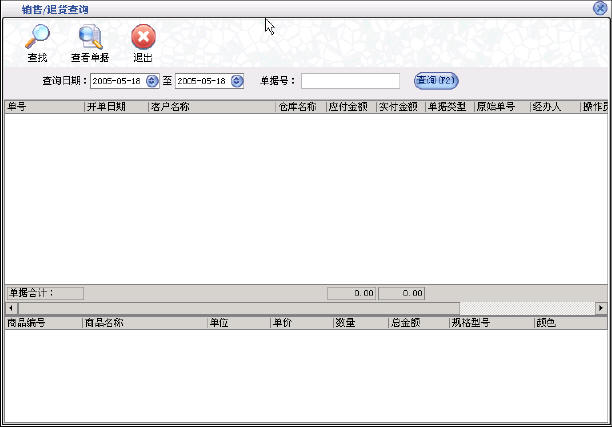
Task: Click the start date field
Action: tap(117, 81)
